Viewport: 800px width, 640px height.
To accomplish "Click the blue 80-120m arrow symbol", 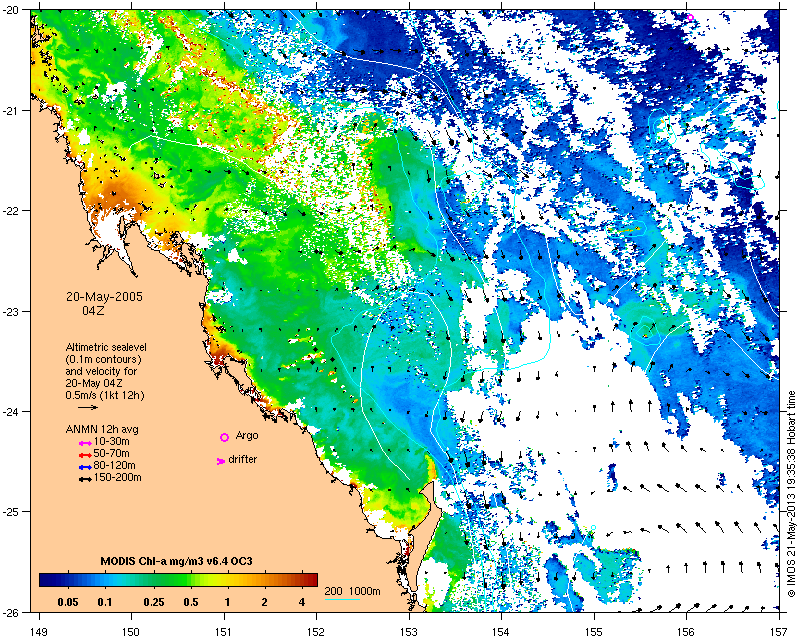I will coord(85,467).
